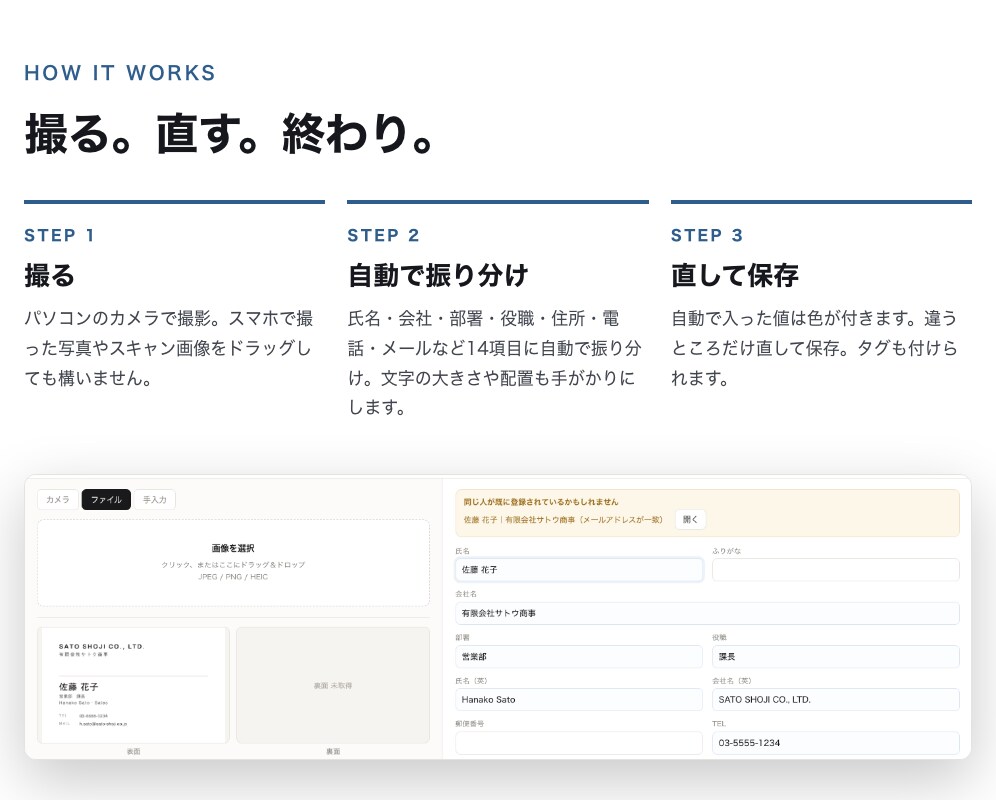Viewport: 996px width, 800px height.
Task: Click the 佐藤 花子｜有限会社サトウ商事 duplicate notice text
Action: pyautogui.click(x=563, y=520)
